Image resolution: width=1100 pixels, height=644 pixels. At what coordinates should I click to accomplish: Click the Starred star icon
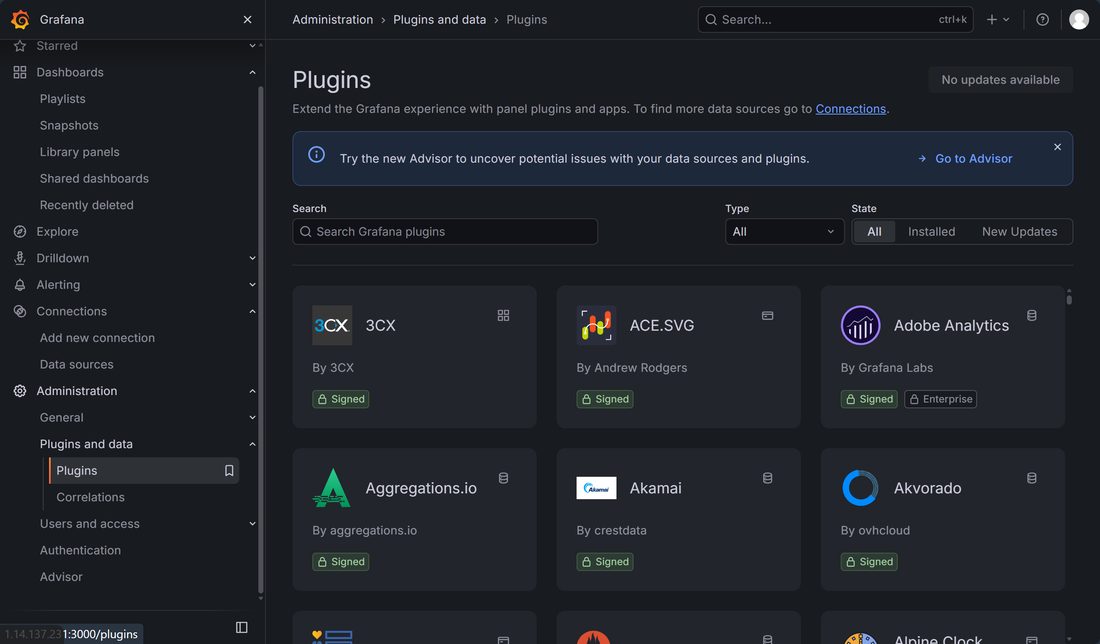point(20,46)
